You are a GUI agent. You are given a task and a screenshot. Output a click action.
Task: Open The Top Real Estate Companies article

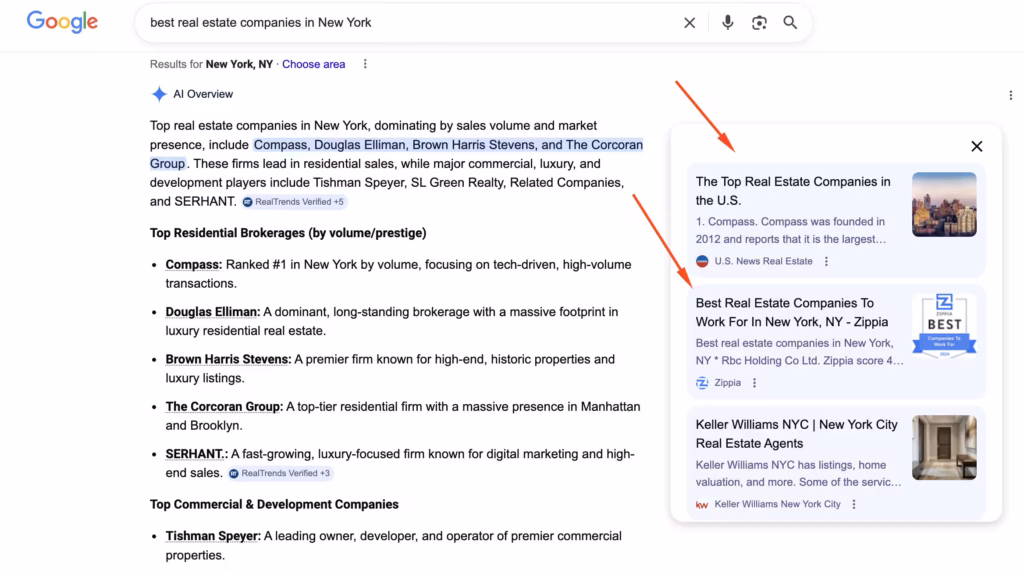[x=793, y=191]
